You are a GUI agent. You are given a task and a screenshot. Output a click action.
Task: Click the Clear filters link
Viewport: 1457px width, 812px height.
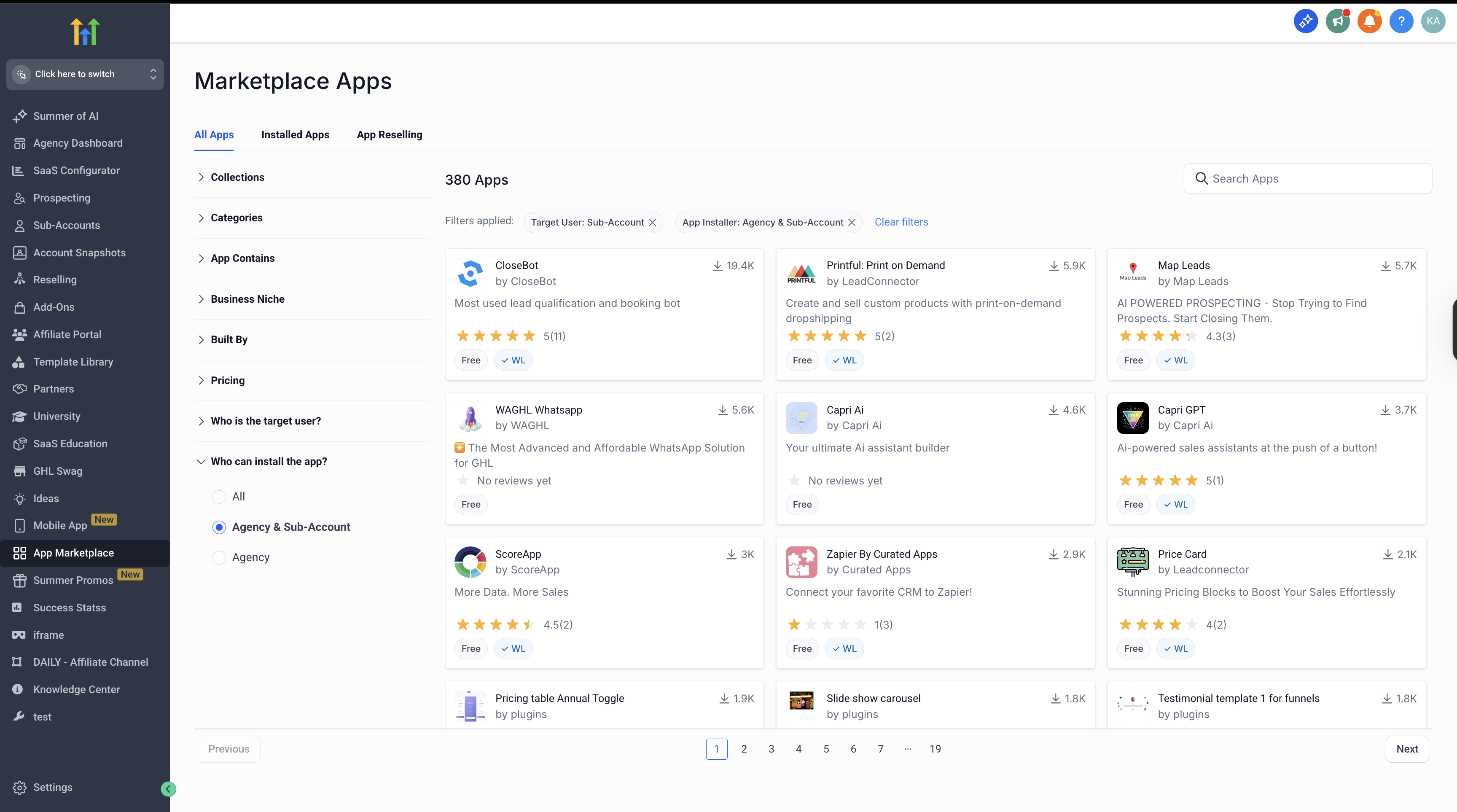click(x=901, y=222)
